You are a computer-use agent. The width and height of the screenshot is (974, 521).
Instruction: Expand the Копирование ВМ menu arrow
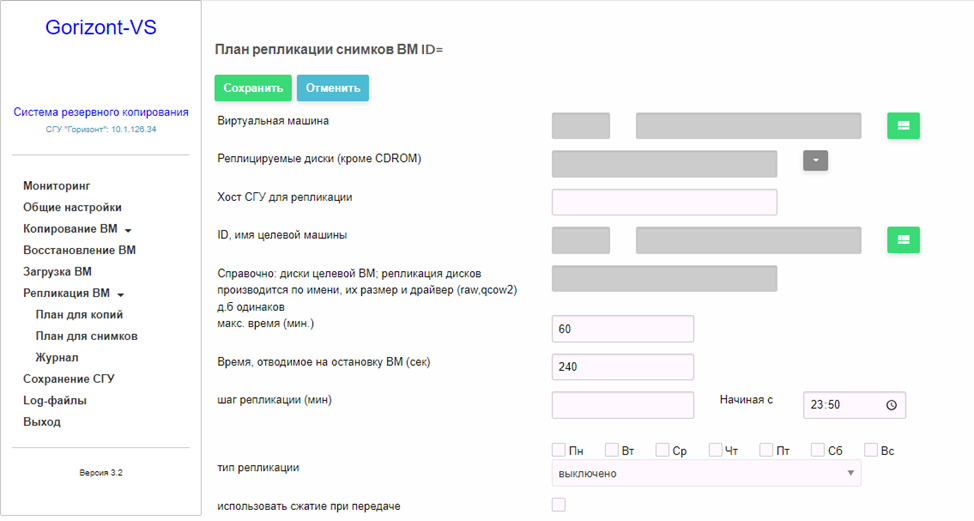pos(128,230)
